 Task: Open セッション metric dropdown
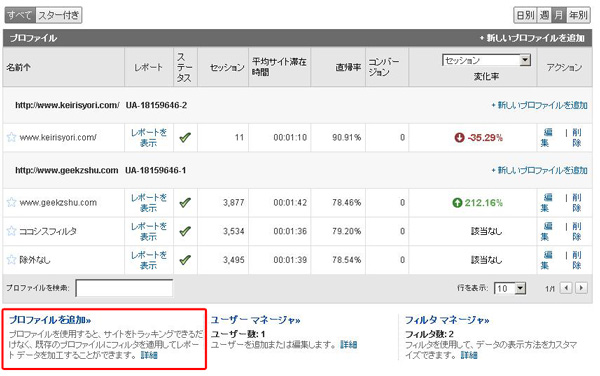click(486, 60)
